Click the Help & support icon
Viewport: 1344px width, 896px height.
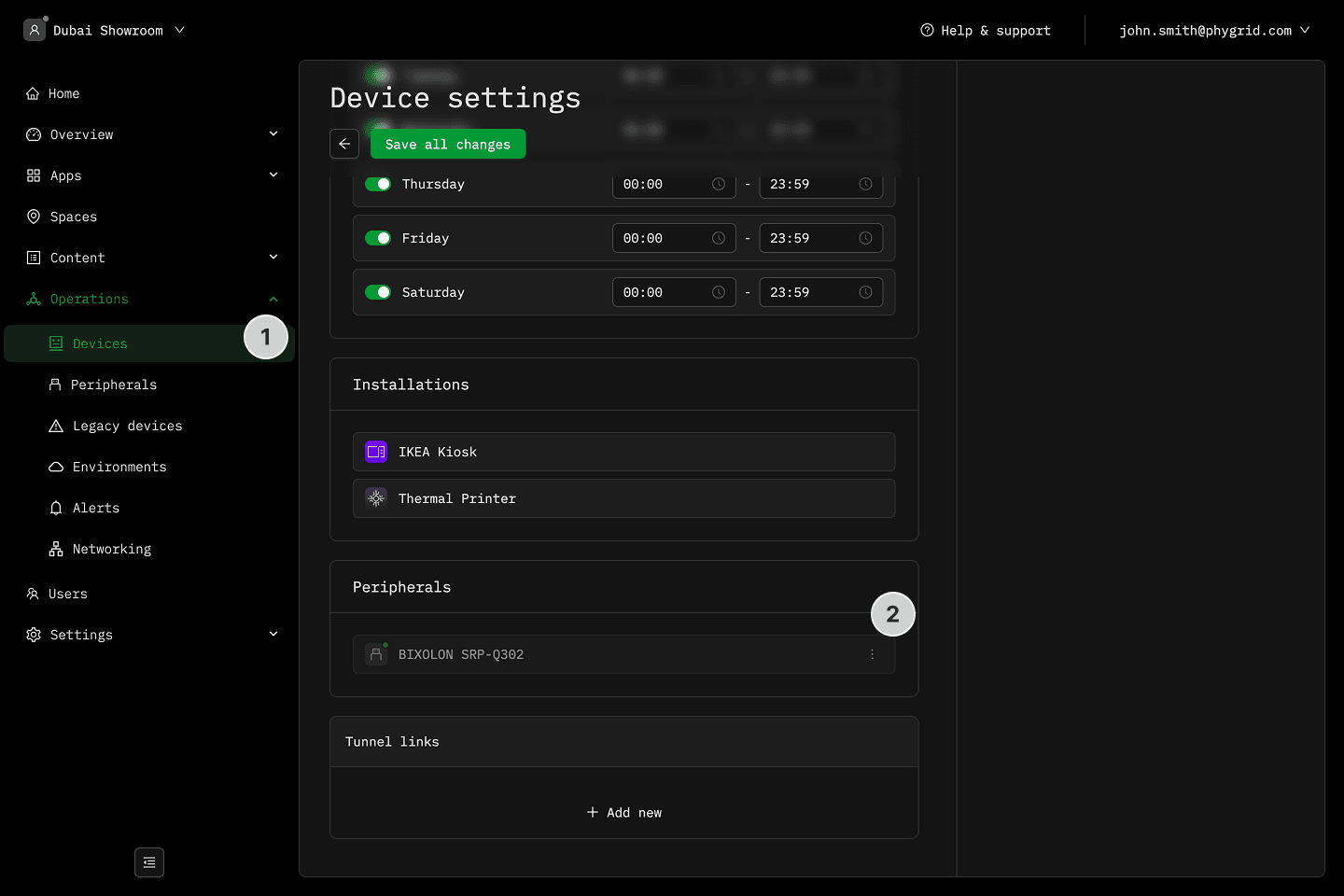tap(927, 30)
